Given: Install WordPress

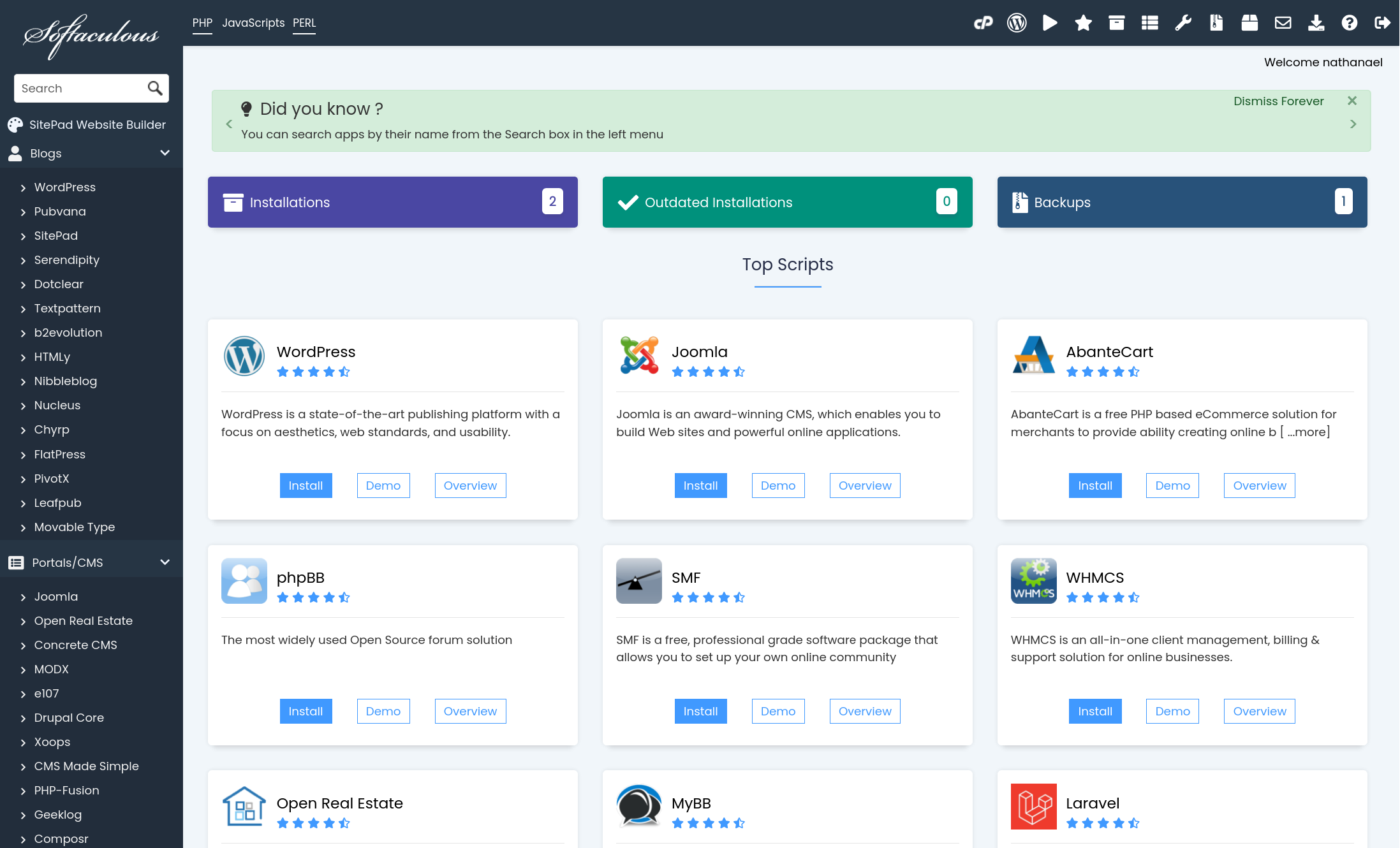Looking at the screenshot, I should 306,485.
